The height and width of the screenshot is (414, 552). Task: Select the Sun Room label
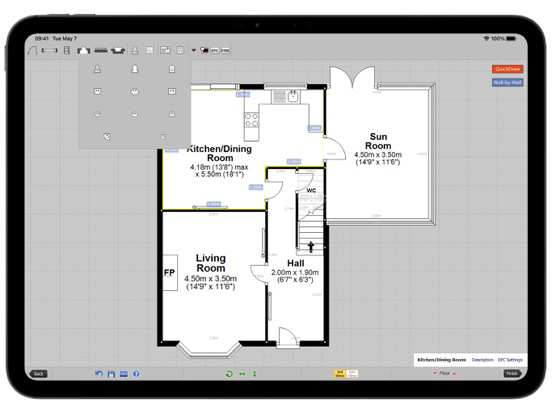pyautogui.click(x=378, y=141)
